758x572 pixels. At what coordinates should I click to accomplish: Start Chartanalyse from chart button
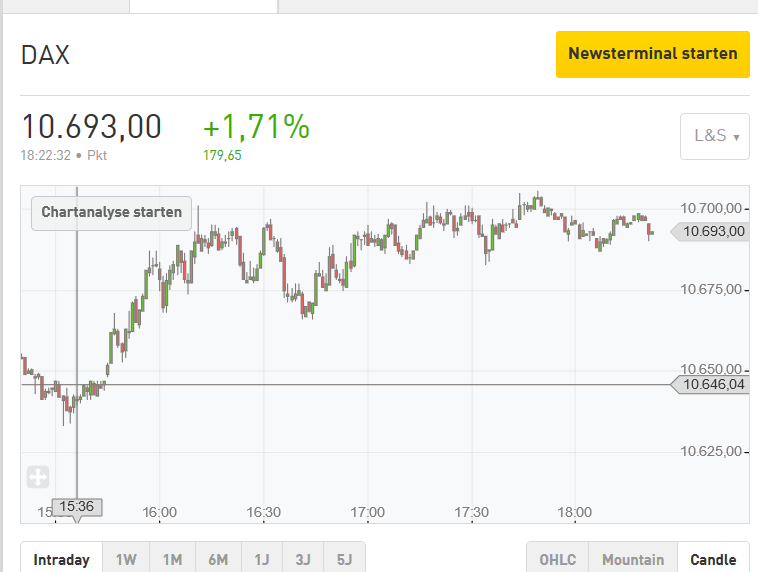pyautogui.click(x=111, y=212)
